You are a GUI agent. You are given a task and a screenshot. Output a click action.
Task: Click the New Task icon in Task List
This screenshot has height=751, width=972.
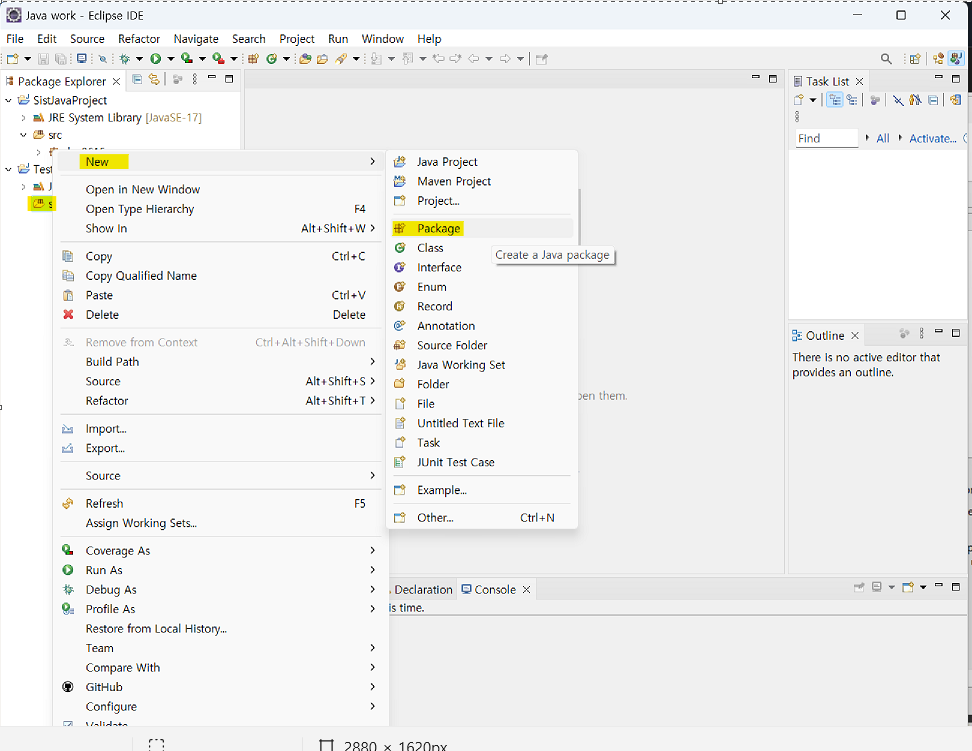(x=798, y=100)
